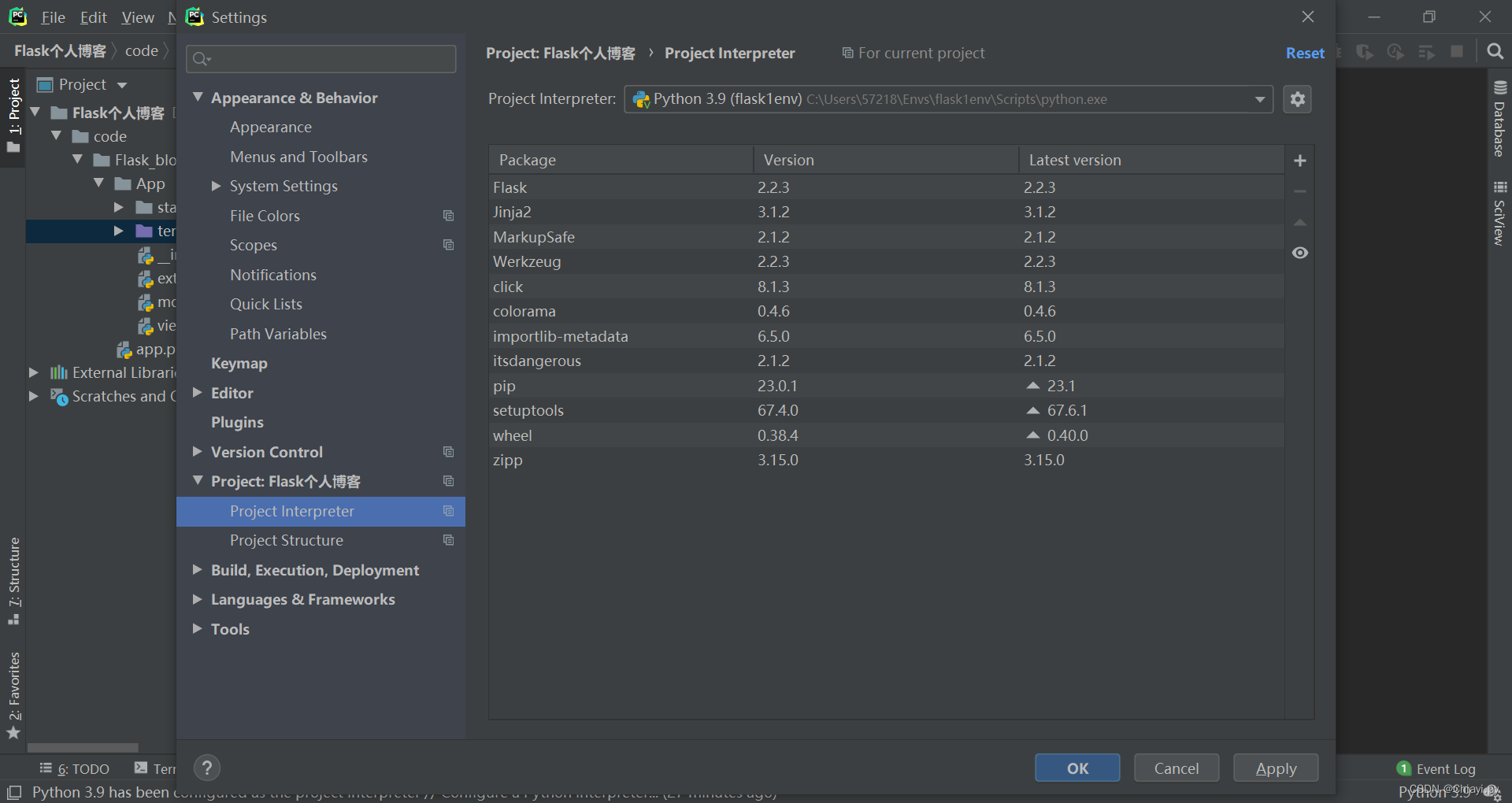Viewport: 1512px width, 803px height.
Task: Select the Werkzeug package row
Action: pyautogui.click(x=886, y=261)
